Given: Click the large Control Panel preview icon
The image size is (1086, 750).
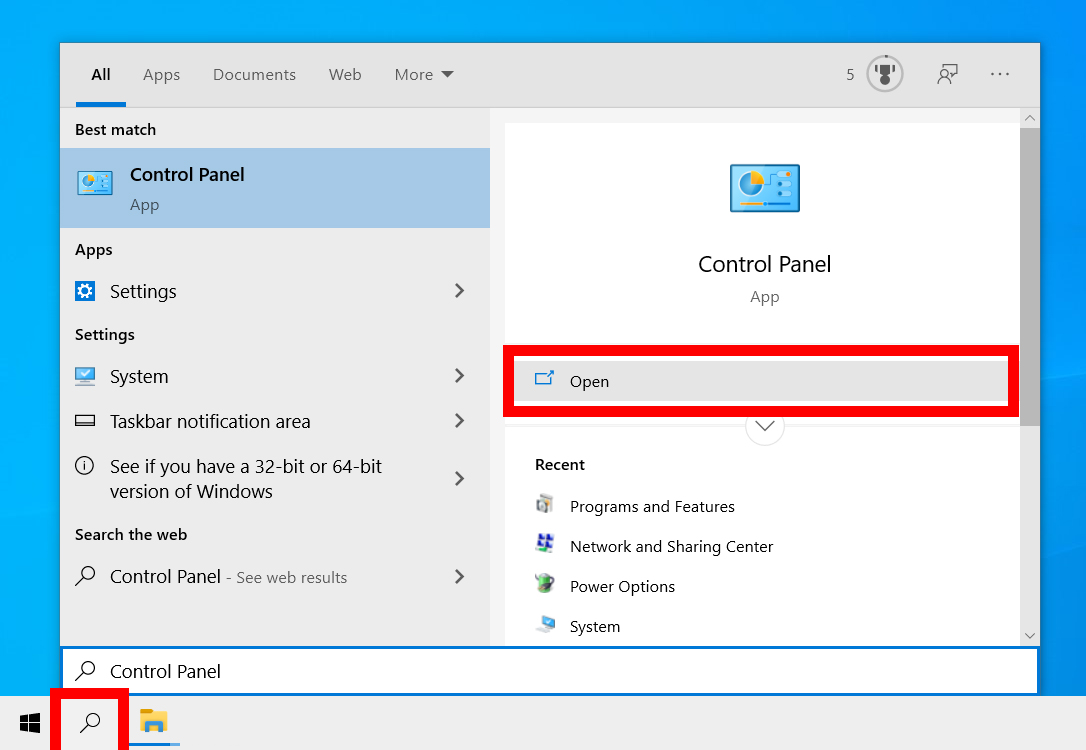Looking at the screenshot, I should [765, 188].
